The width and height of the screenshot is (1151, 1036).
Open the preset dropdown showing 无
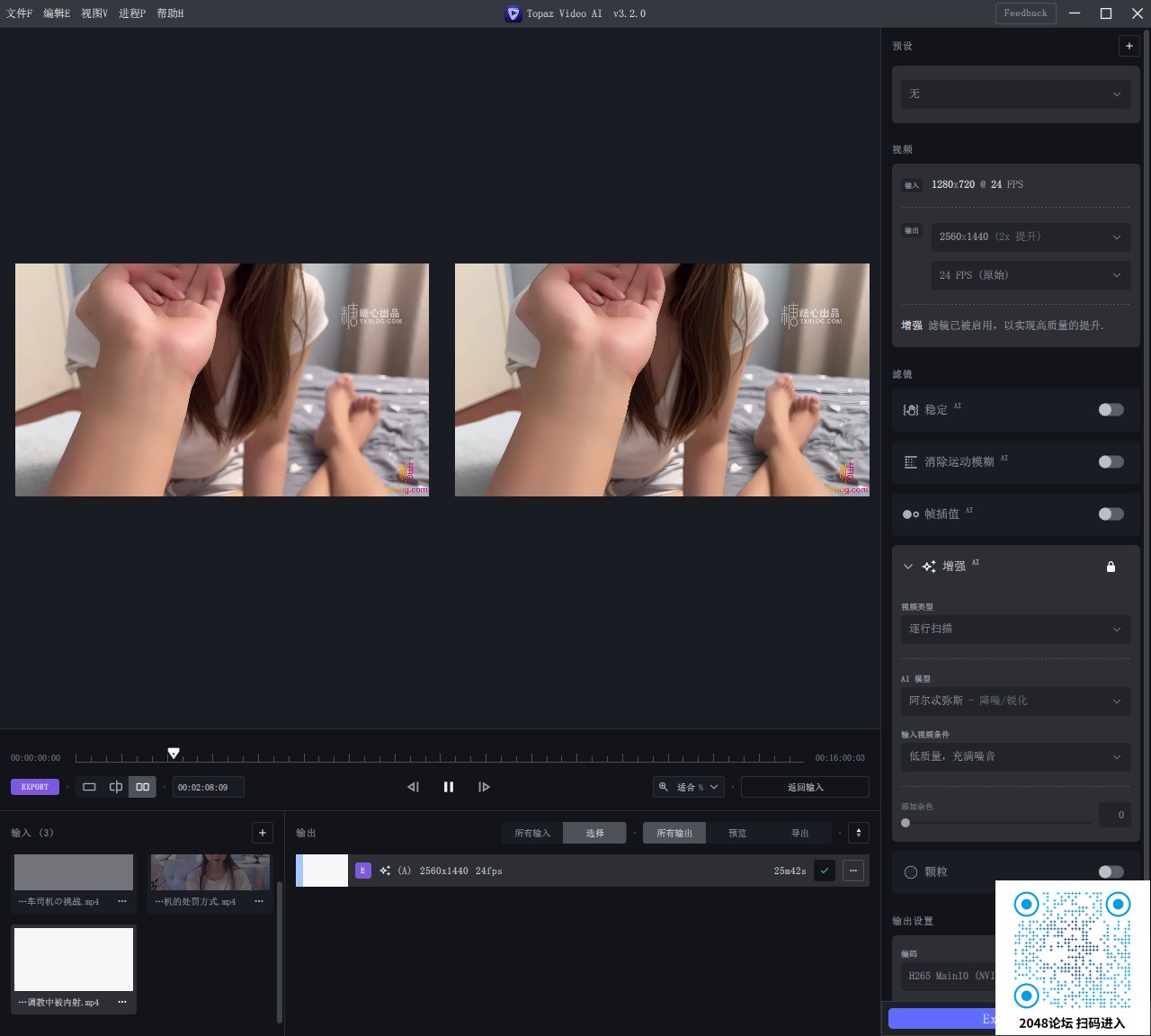[1015, 94]
